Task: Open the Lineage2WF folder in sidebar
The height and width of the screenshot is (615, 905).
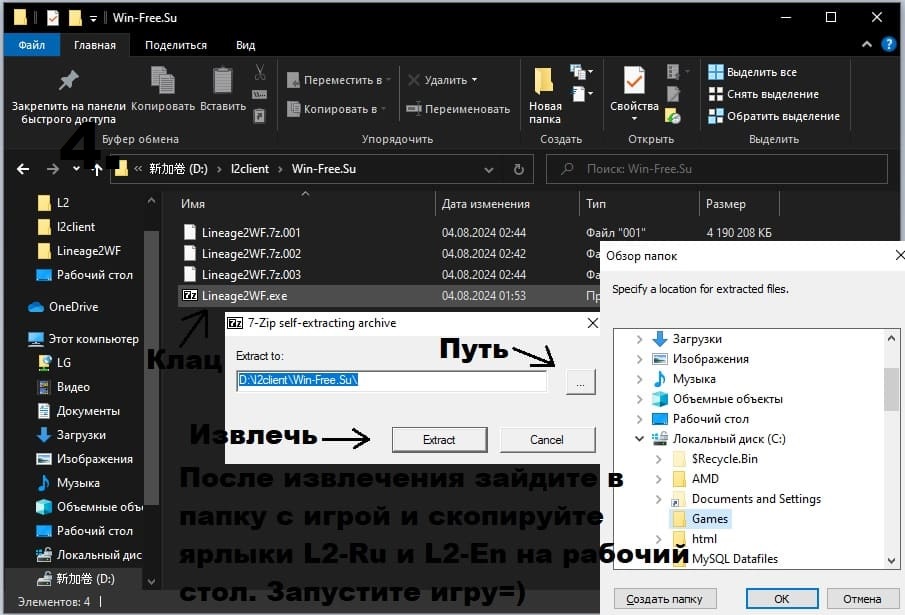Action: pos(88,251)
